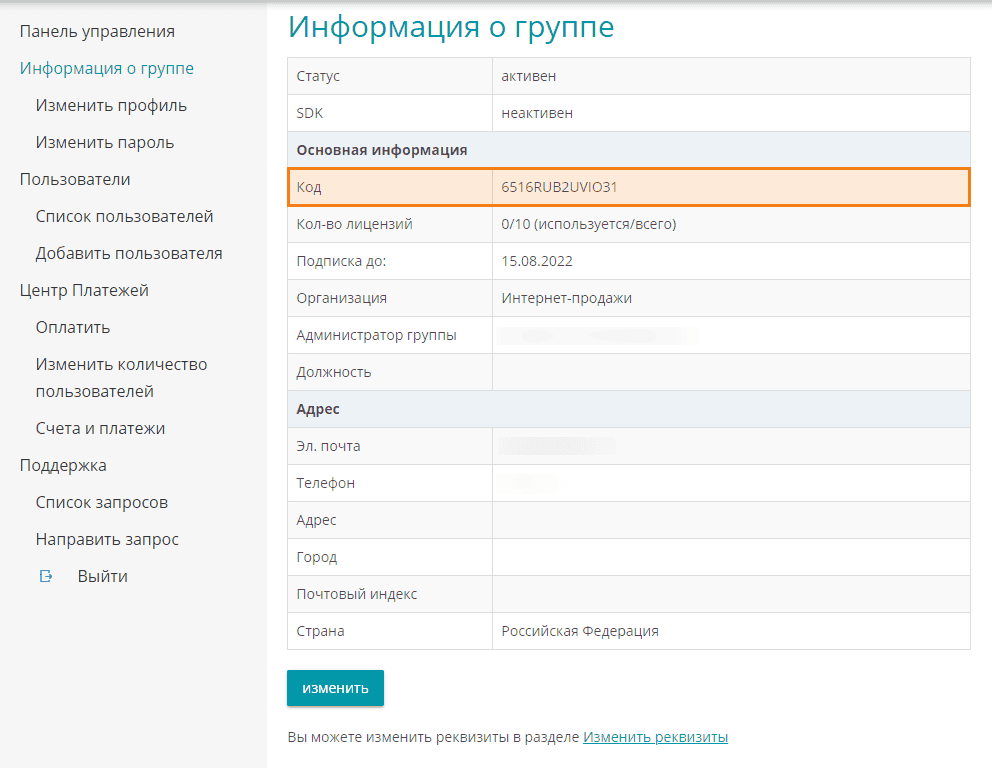Click subscription date 15.08.2022
The image size is (992, 768).
[536, 261]
